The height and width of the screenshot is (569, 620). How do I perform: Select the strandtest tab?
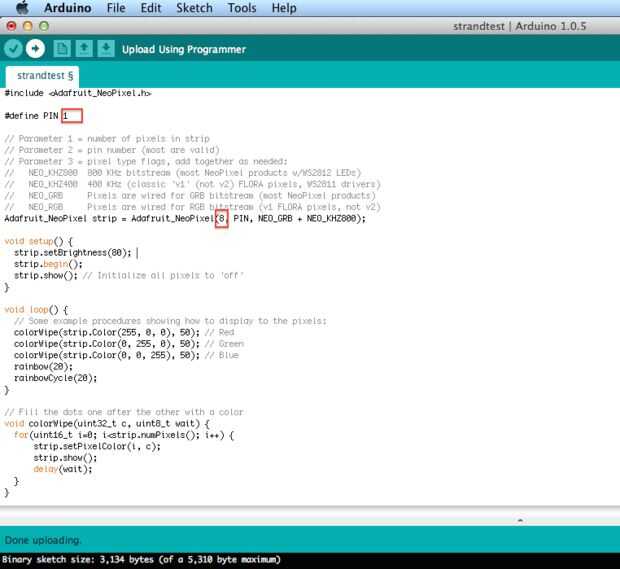[43, 76]
